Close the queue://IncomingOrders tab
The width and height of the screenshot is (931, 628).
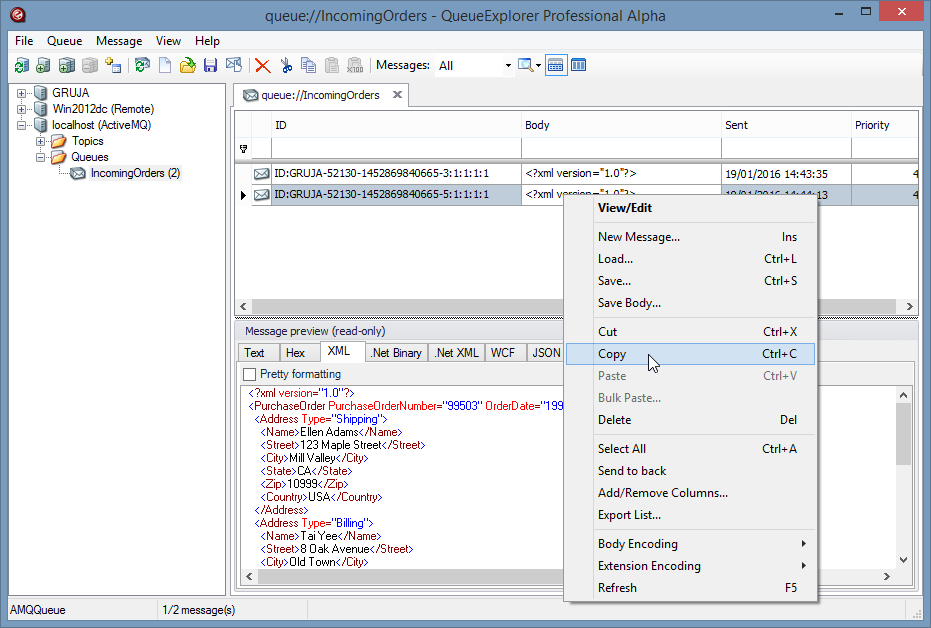click(x=396, y=95)
